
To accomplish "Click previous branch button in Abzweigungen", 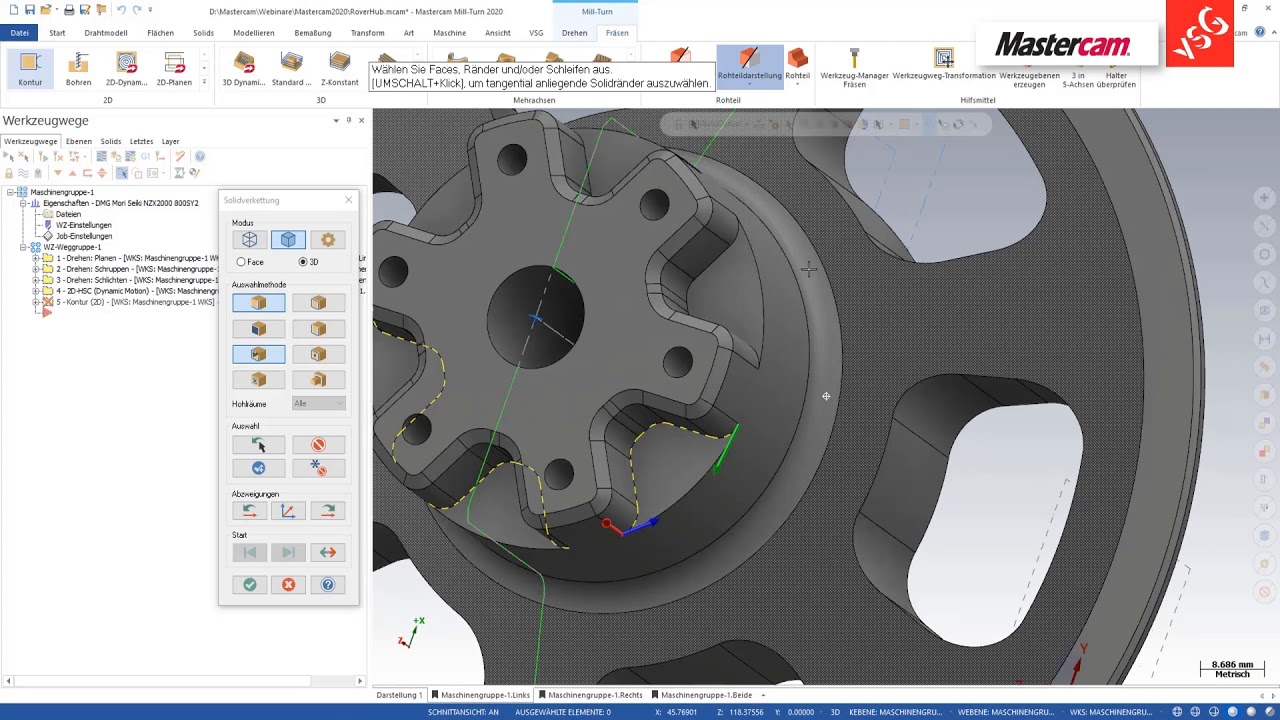I will (249, 511).
